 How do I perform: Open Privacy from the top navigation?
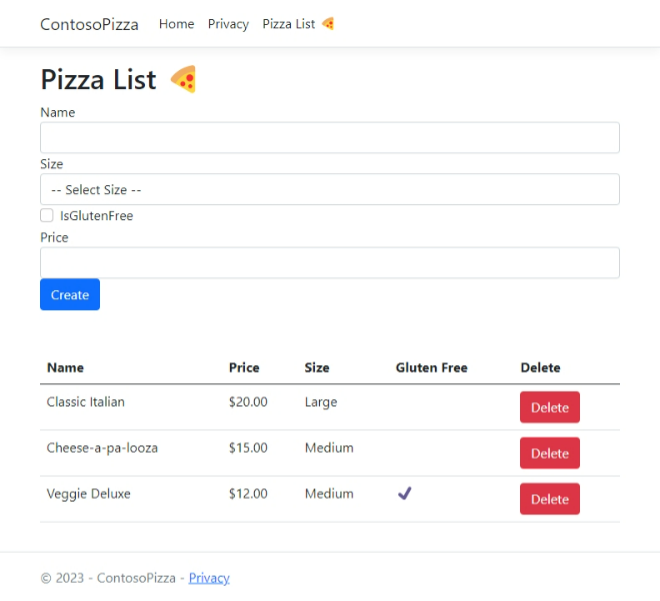[x=228, y=24]
